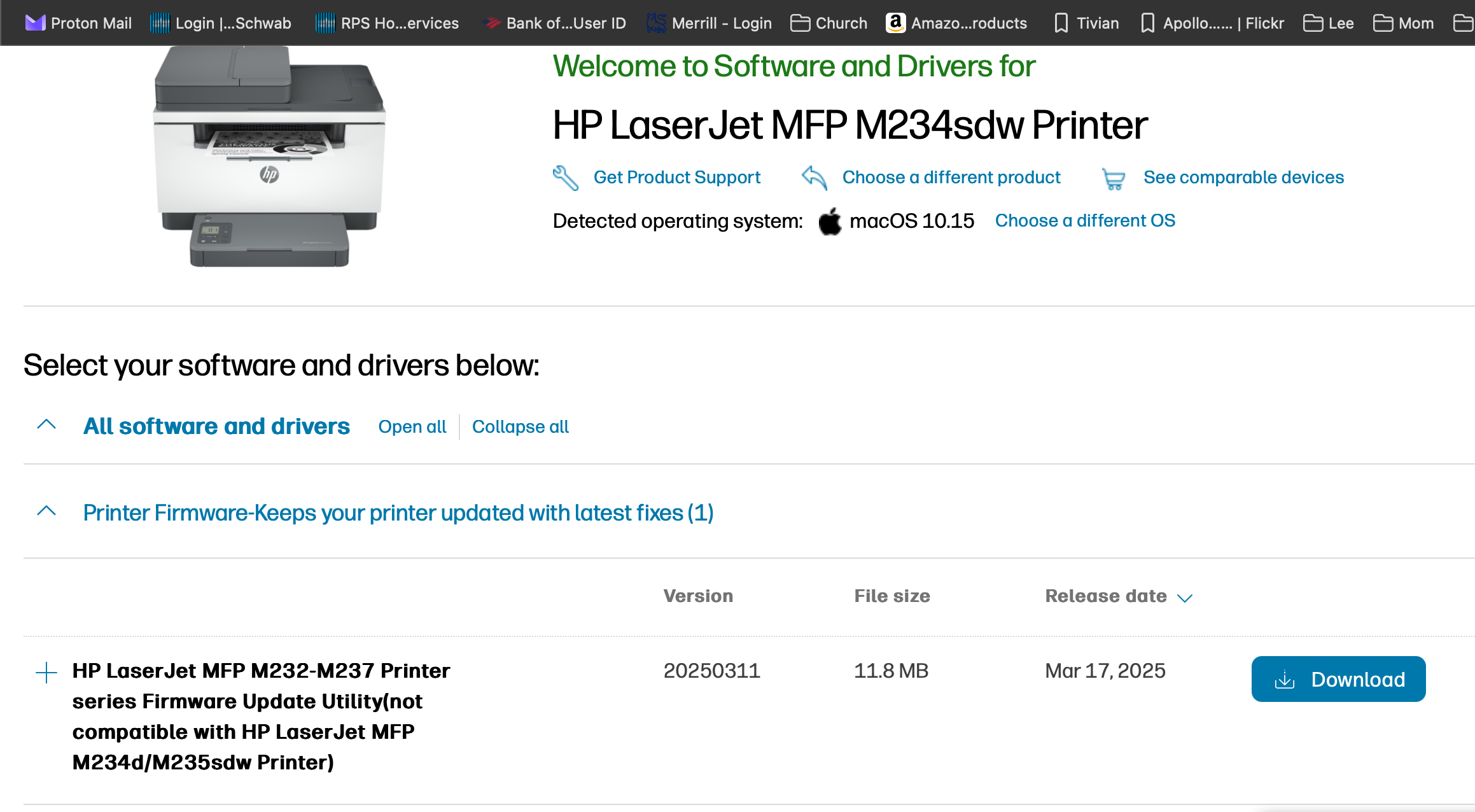Screen dimensions: 1475x812
Task: Click the Apple logo beside macOS 10.15
Action: point(830,221)
